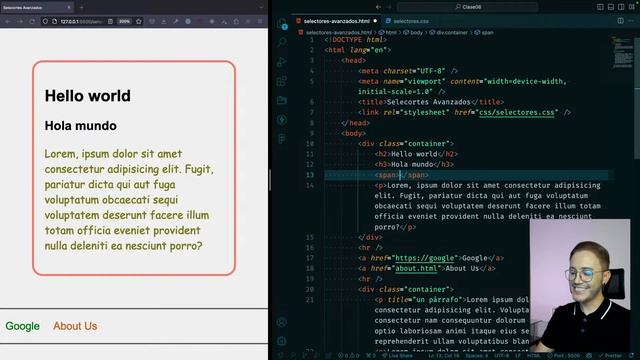Go back in VS Code editor history
This screenshot has height=360, width=640.
pos(378,7)
